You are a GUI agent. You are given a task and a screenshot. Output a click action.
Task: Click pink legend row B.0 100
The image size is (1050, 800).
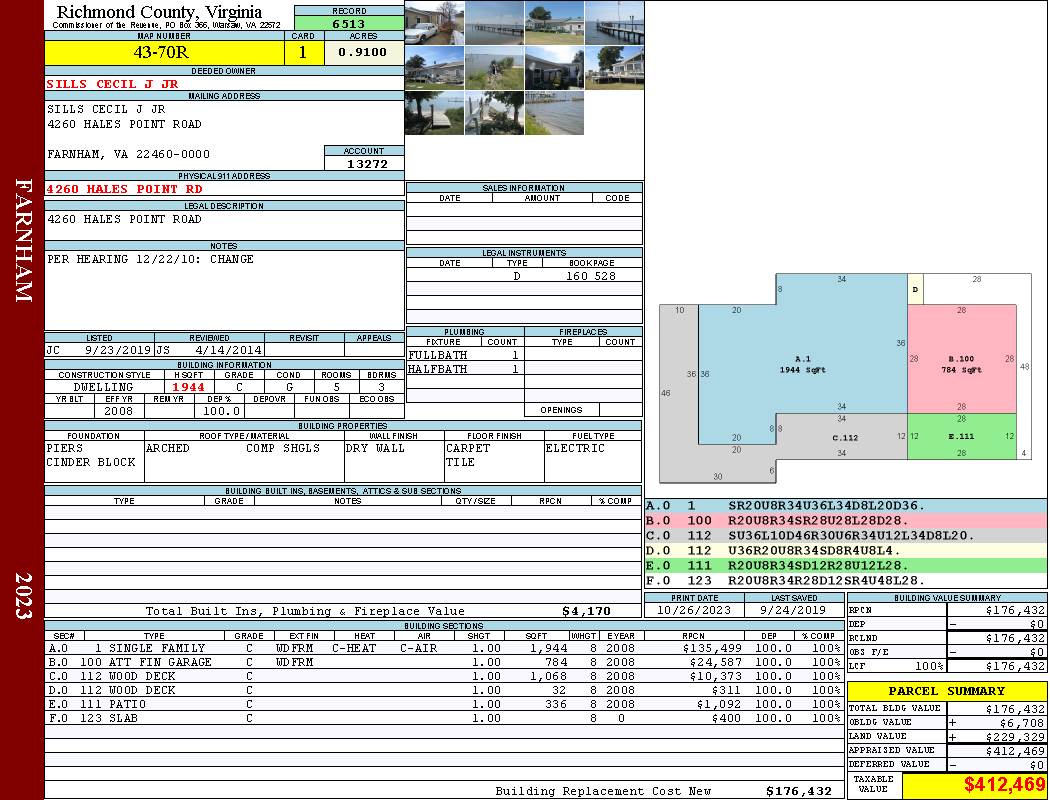click(x=846, y=521)
